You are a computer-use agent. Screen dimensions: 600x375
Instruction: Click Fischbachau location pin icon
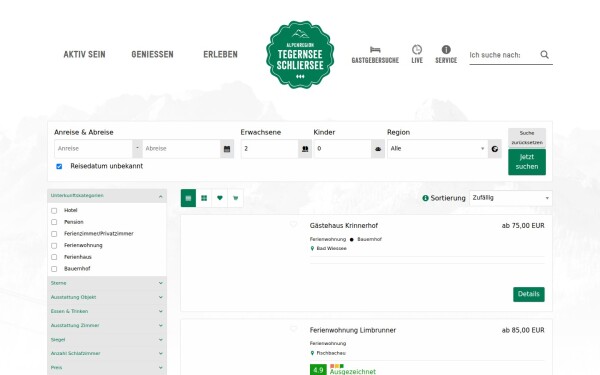[x=312, y=353]
